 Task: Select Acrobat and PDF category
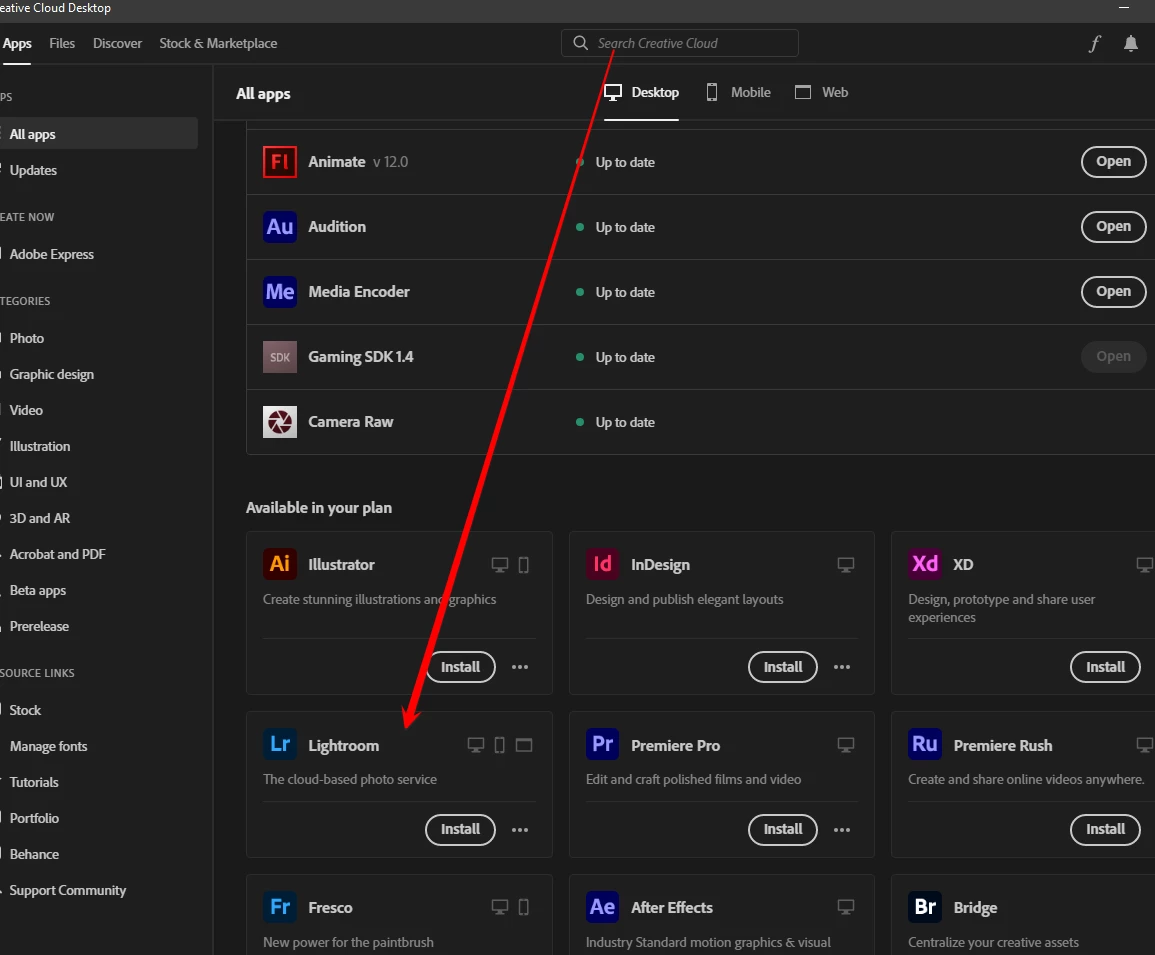[57, 554]
